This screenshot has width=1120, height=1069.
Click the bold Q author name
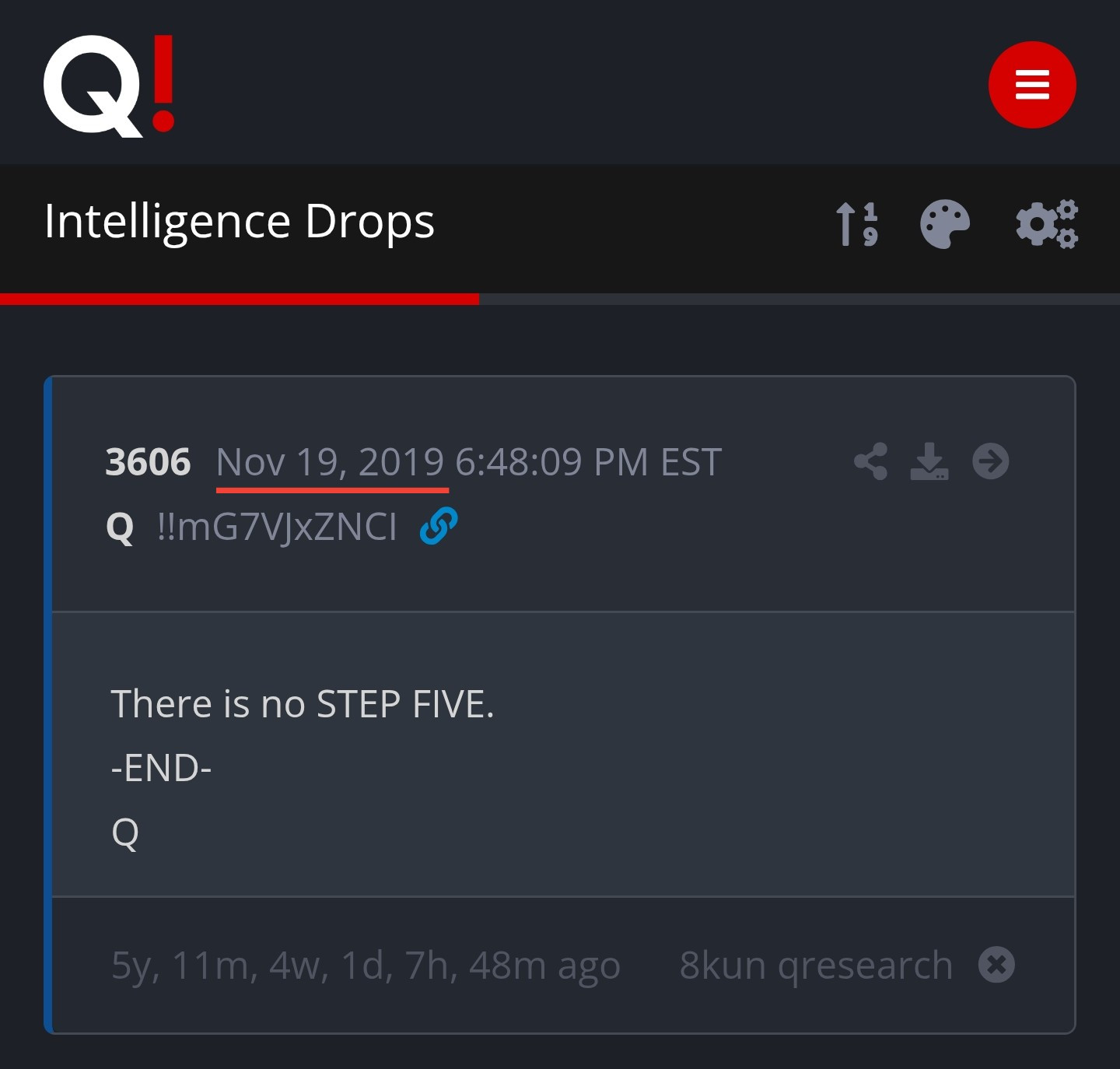pyautogui.click(x=120, y=527)
